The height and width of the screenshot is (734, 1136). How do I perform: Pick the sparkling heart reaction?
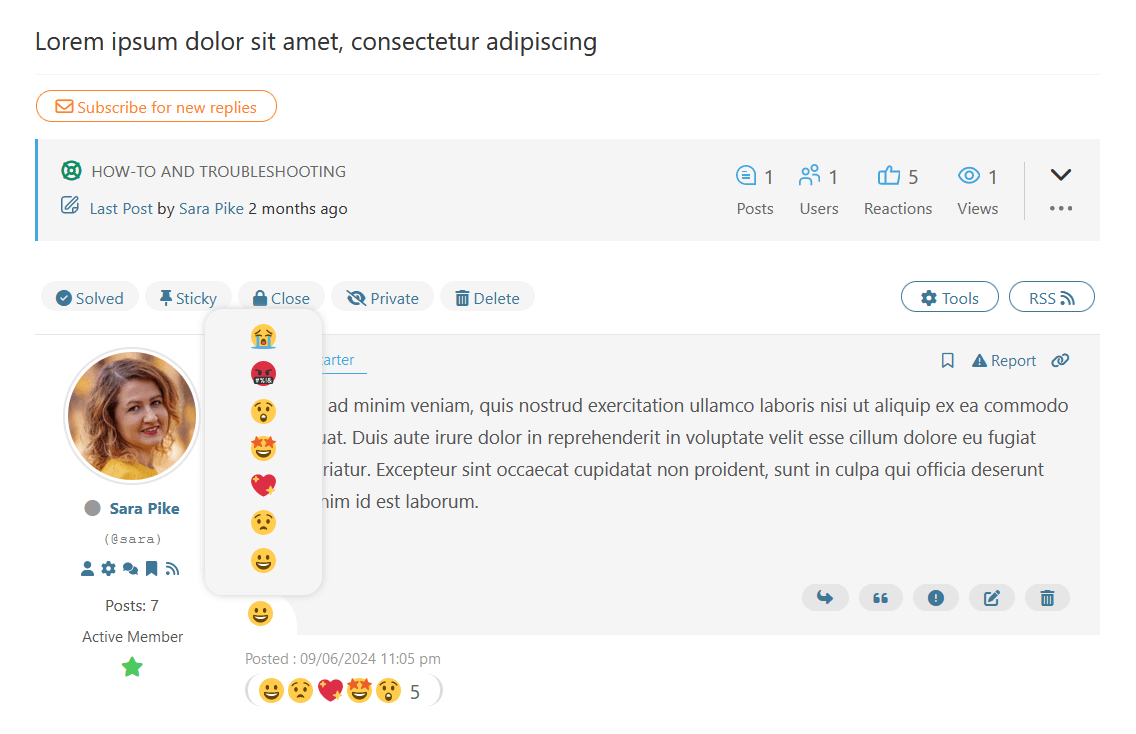pyautogui.click(x=263, y=486)
